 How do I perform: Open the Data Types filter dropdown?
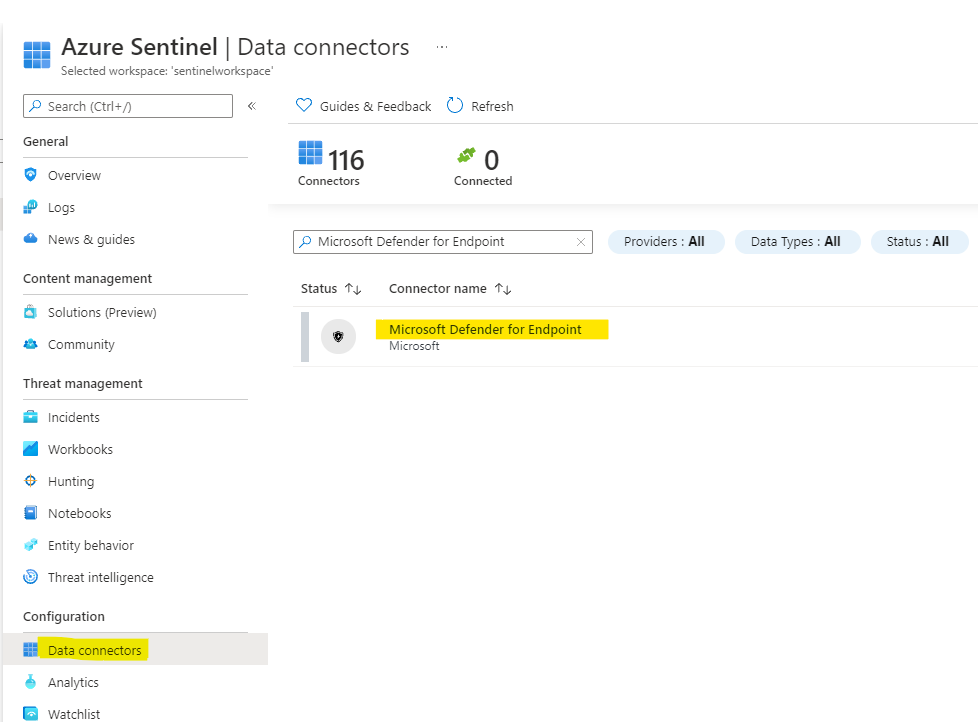click(x=797, y=241)
